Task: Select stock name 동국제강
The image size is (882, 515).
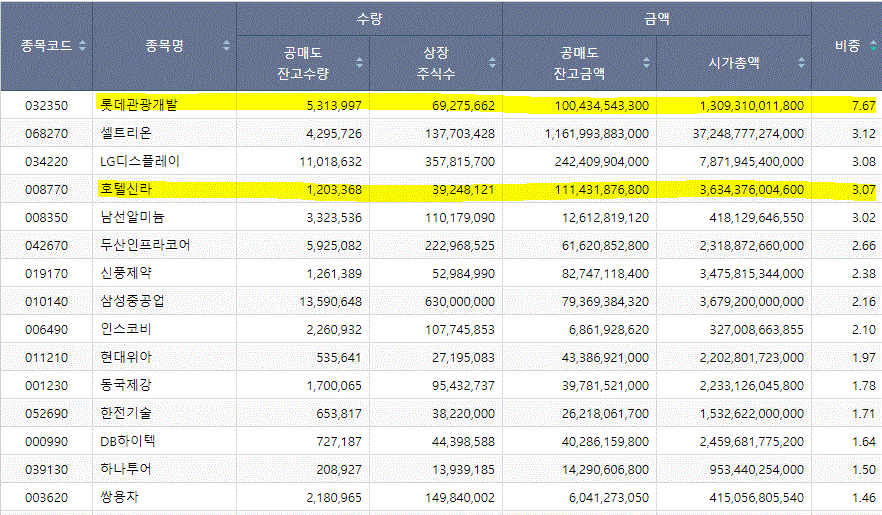Action: coord(126,385)
